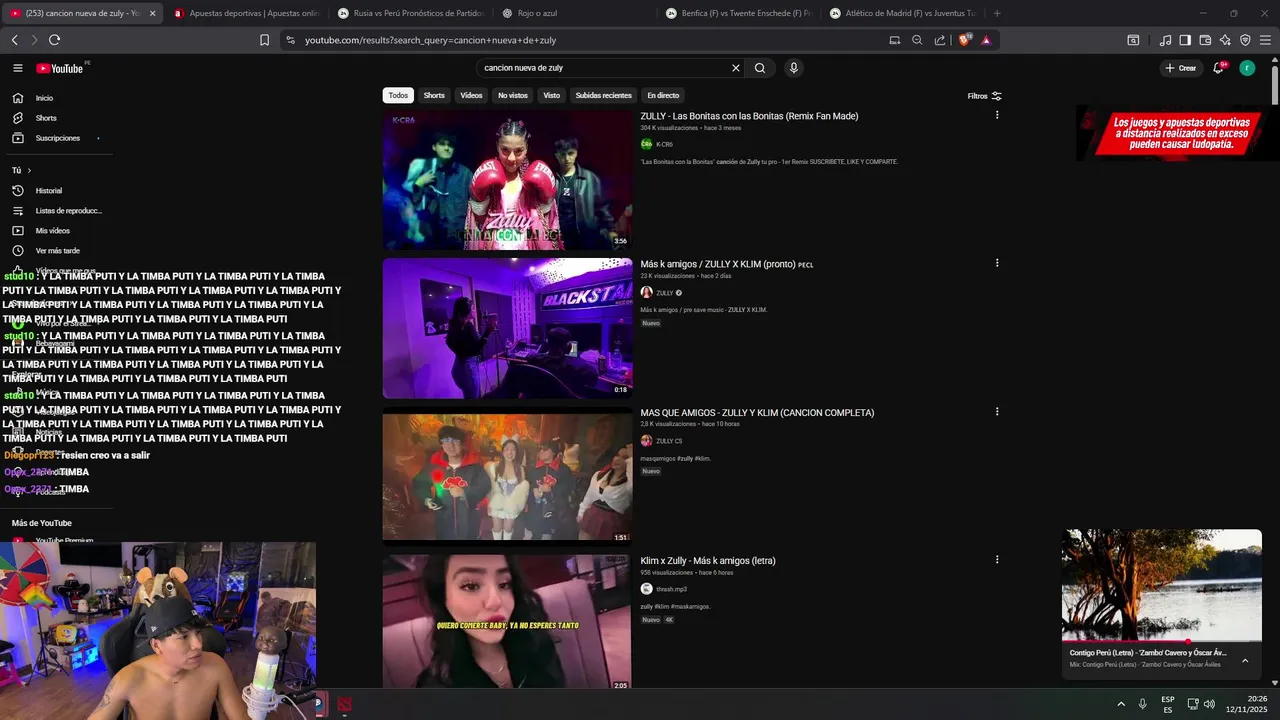
Task: Open site settings icon beside URL
Action: [x=290, y=40]
